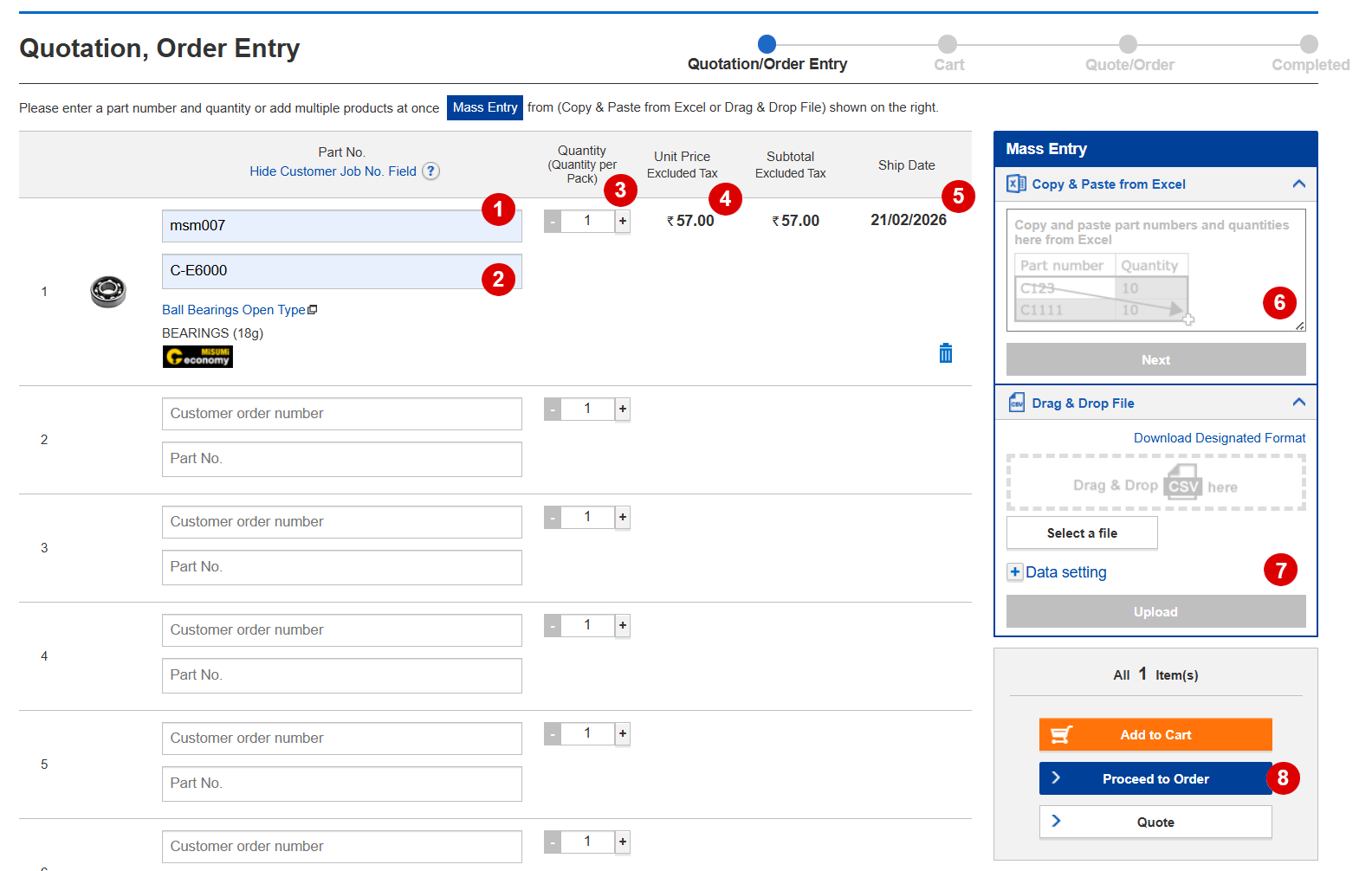Collapse the Drag & Drop File section

pos(1298,403)
